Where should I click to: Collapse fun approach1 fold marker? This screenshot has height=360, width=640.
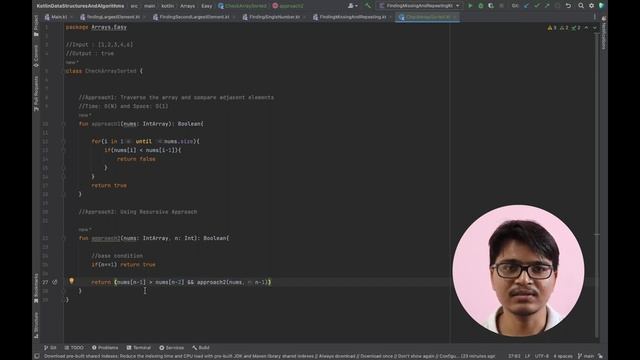pos(64,124)
